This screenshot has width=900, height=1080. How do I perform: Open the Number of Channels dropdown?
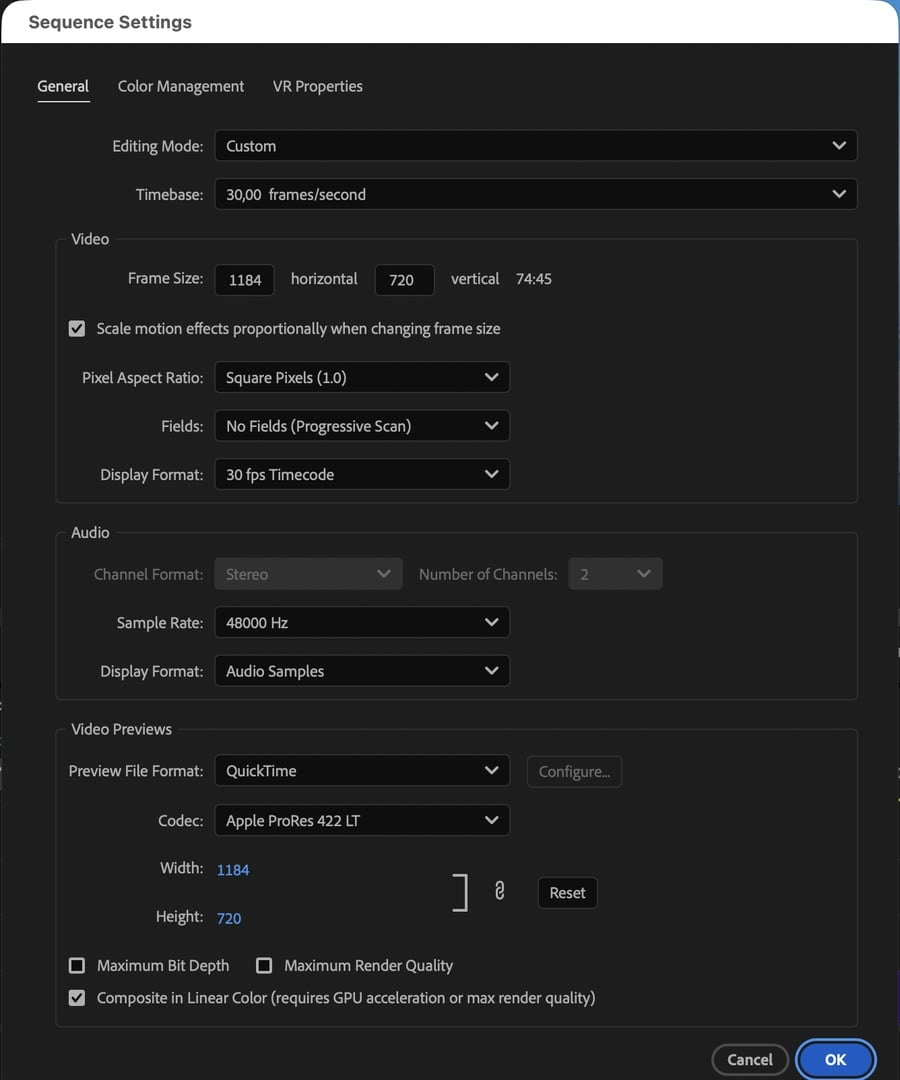pyautogui.click(x=616, y=574)
